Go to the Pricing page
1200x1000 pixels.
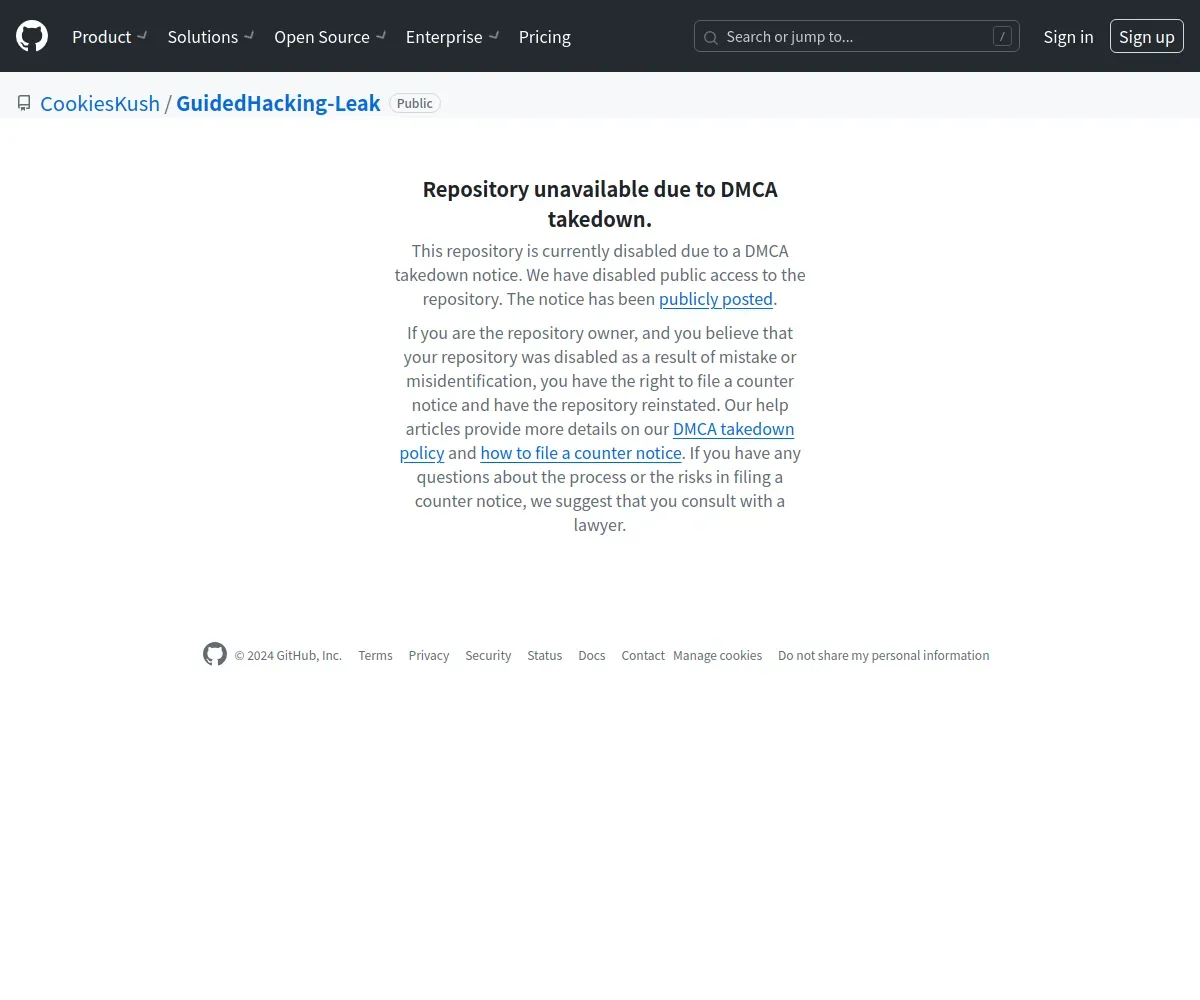[545, 37]
